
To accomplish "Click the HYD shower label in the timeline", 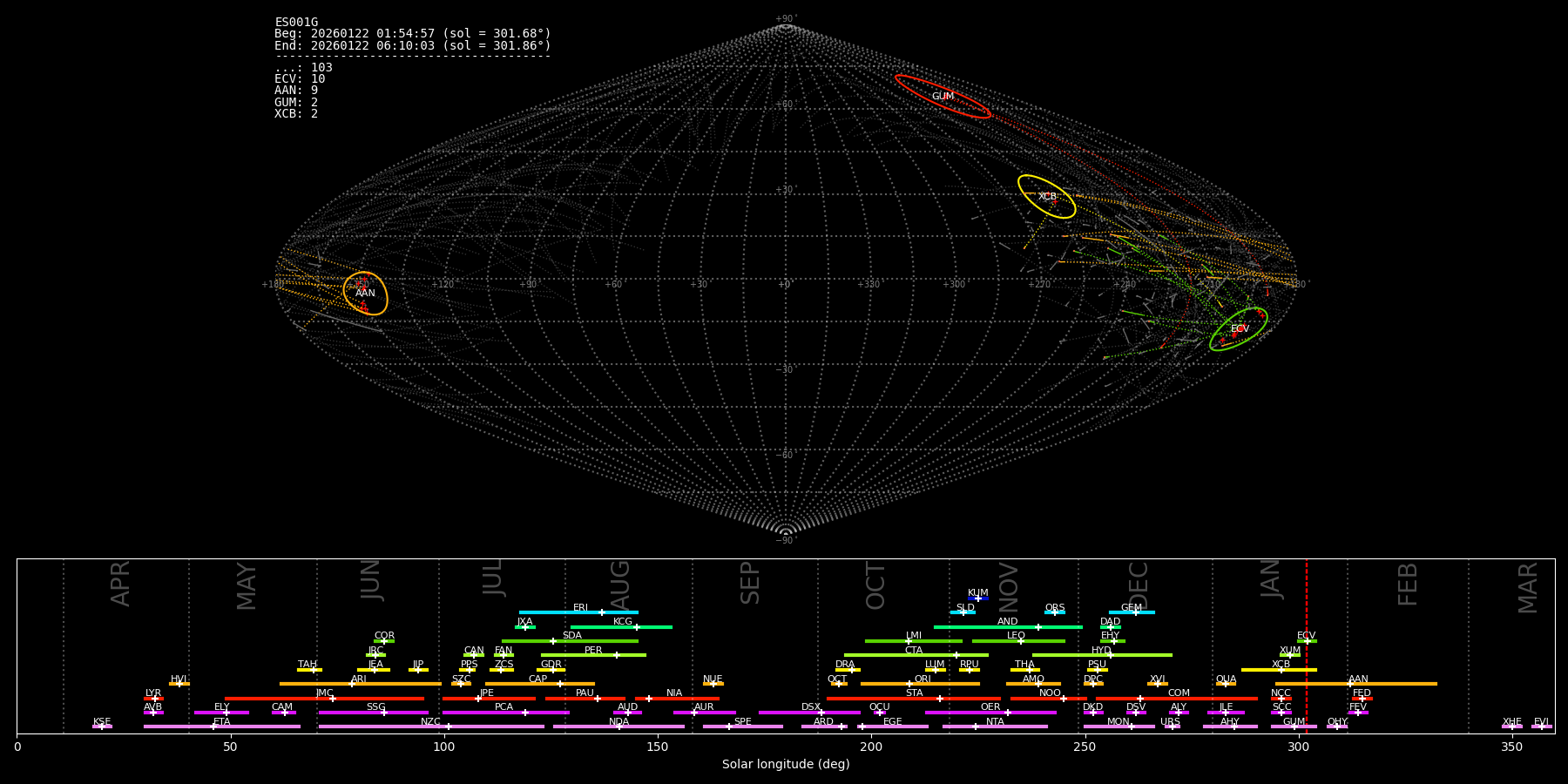I will click(x=1101, y=651).
